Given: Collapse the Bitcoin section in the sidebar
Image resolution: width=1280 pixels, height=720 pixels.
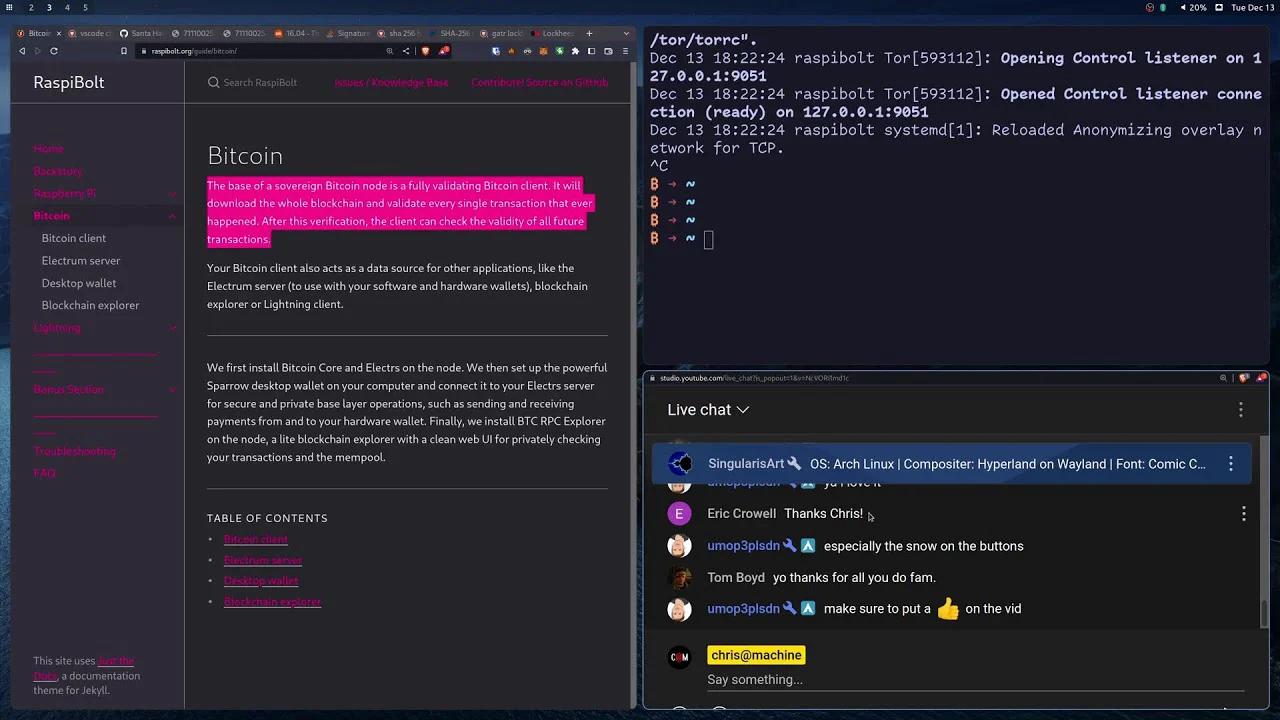Looking at the screenshot, I should tap(172, 216).
